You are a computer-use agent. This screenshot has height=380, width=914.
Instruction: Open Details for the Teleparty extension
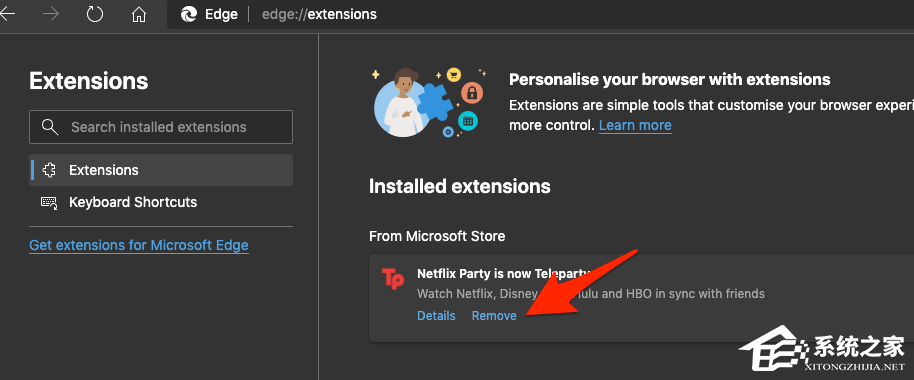point(436,315)
